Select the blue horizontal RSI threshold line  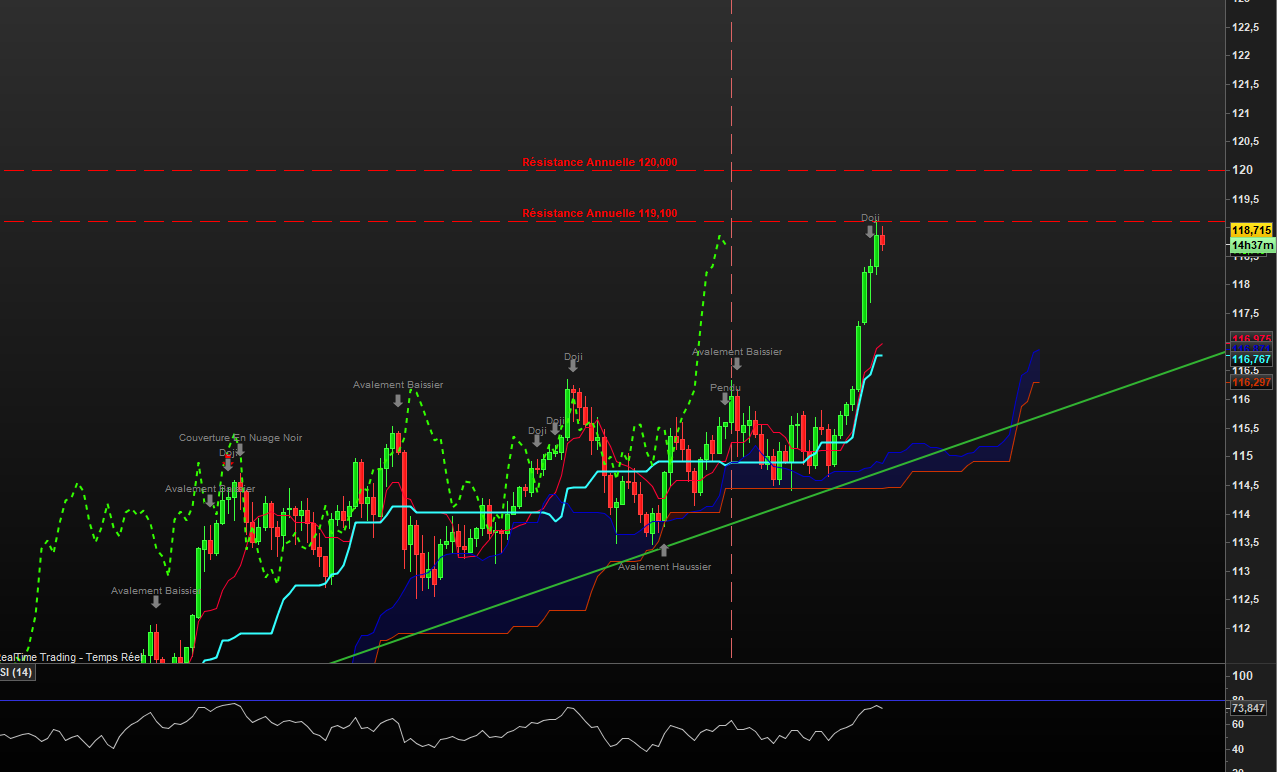[x=612, y=701]
